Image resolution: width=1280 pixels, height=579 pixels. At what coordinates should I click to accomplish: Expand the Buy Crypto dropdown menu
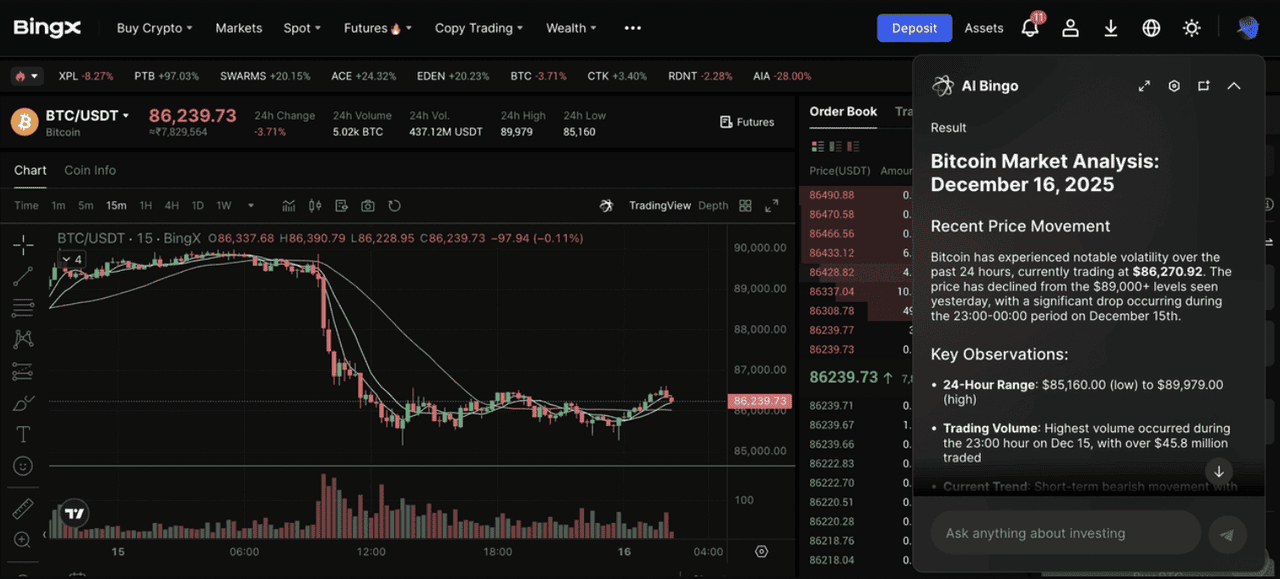tap(154, 28)
